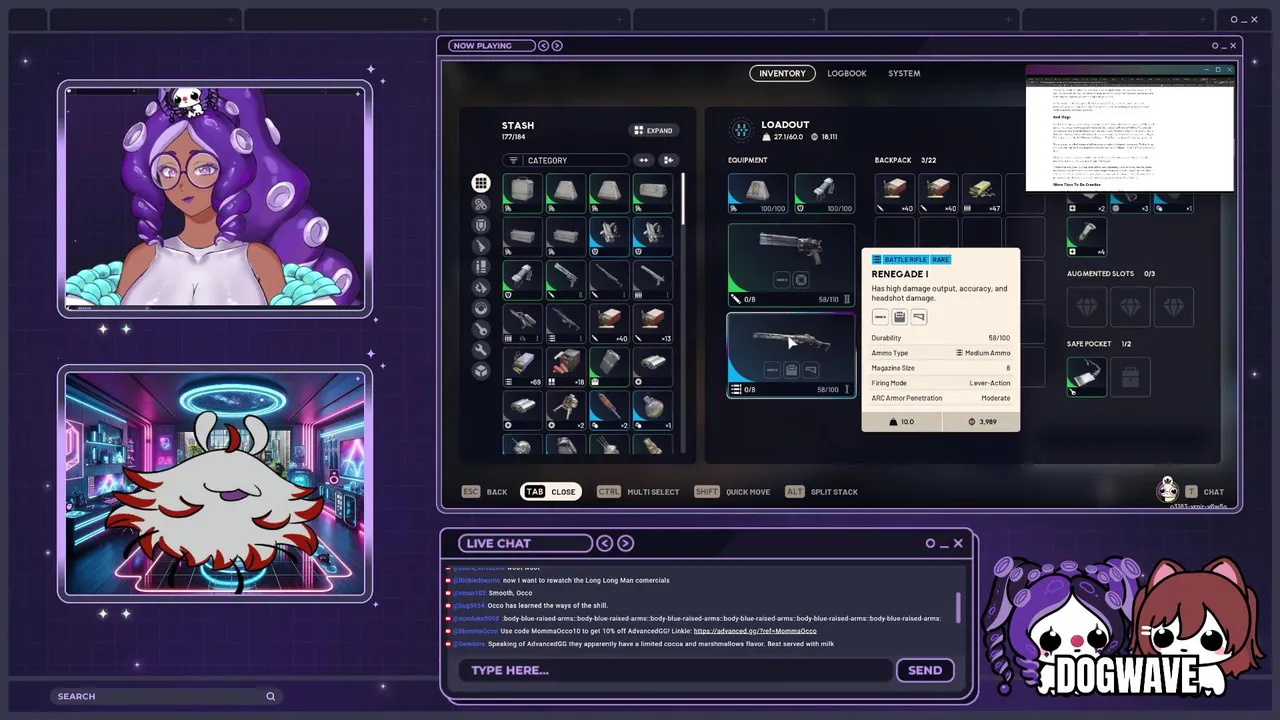Click the Loadout emblem icon
1280x720 pixels.
[741, 130]
